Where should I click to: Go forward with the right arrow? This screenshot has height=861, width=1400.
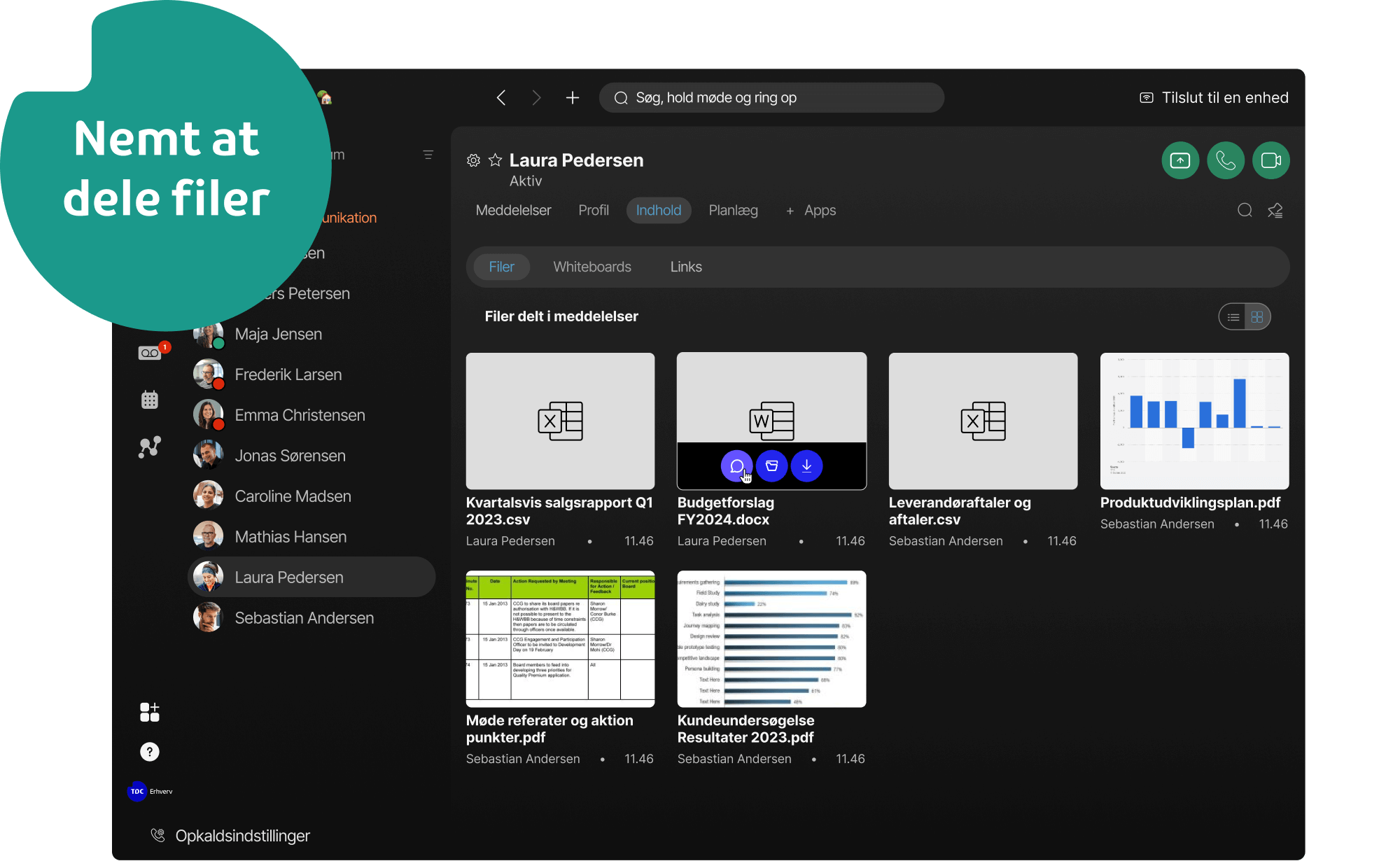(x=536, y=98)
